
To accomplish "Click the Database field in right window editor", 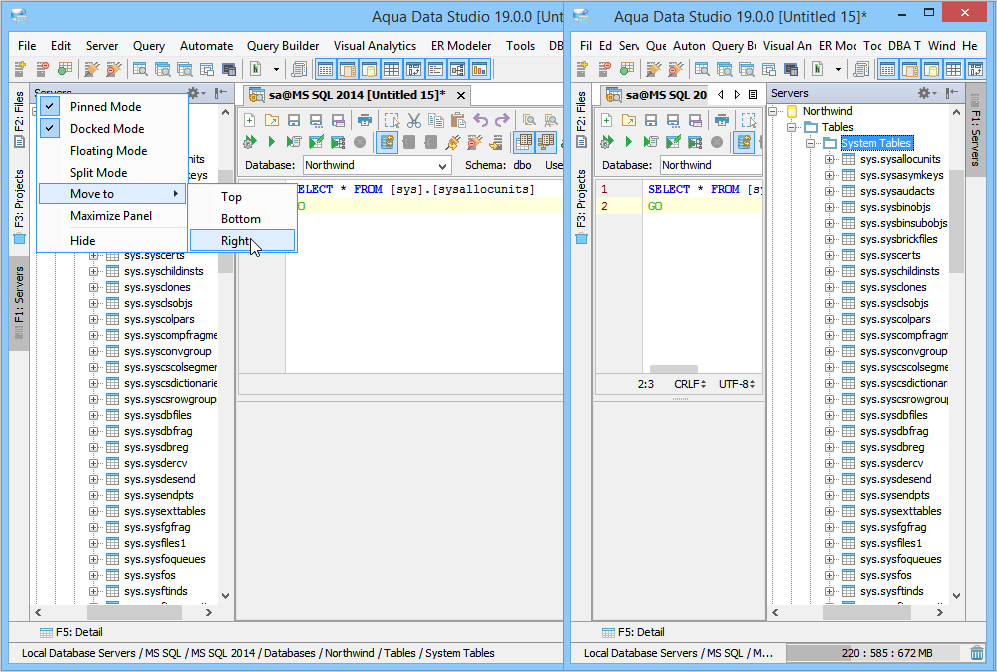I will coord(711,165).
